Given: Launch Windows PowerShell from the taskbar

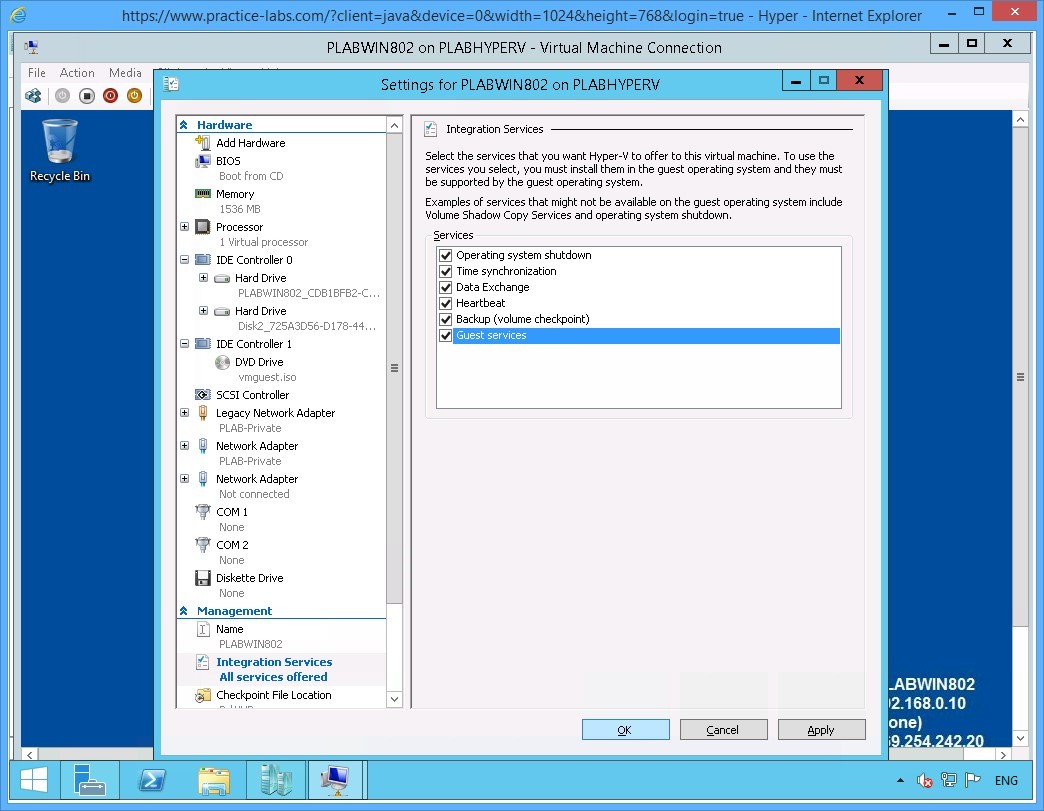Looking at the screenshot, I should 152,779.
